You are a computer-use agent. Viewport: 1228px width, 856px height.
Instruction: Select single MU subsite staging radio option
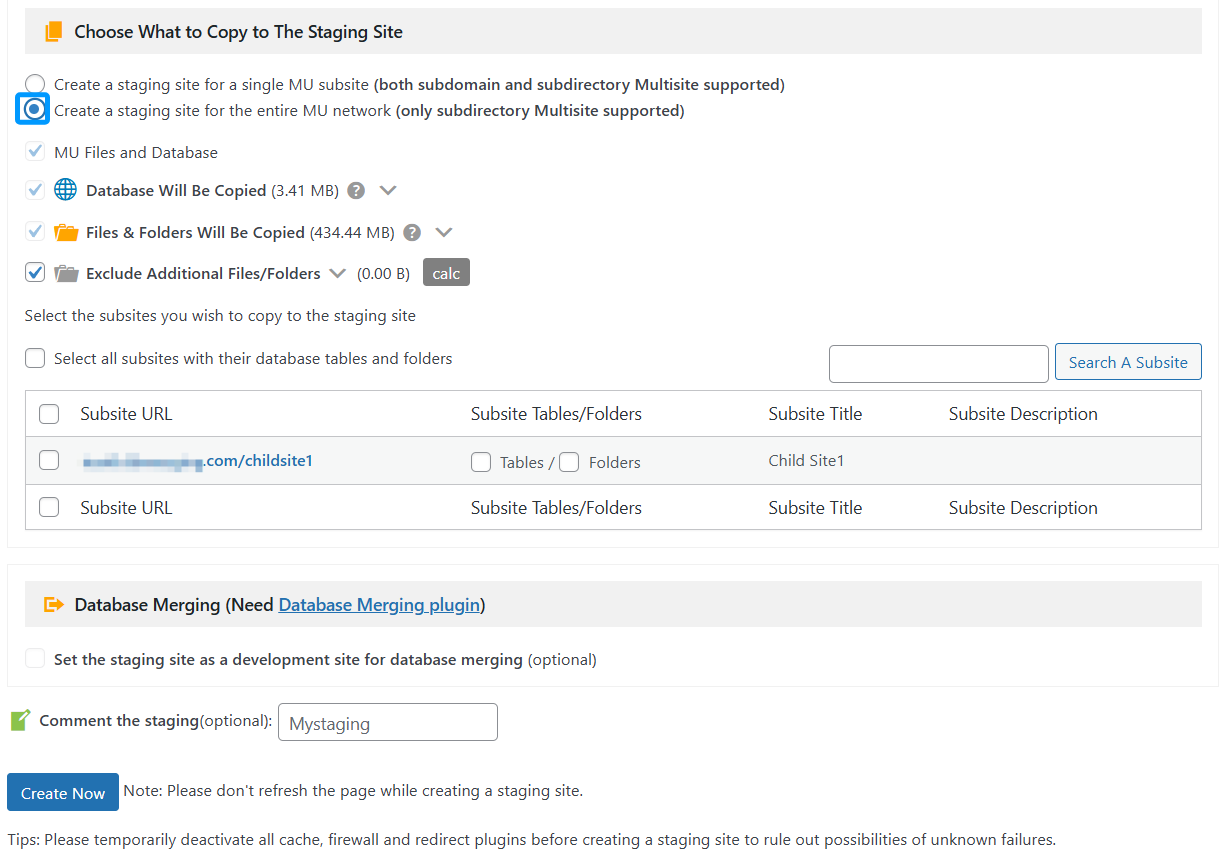click(35, 84)
